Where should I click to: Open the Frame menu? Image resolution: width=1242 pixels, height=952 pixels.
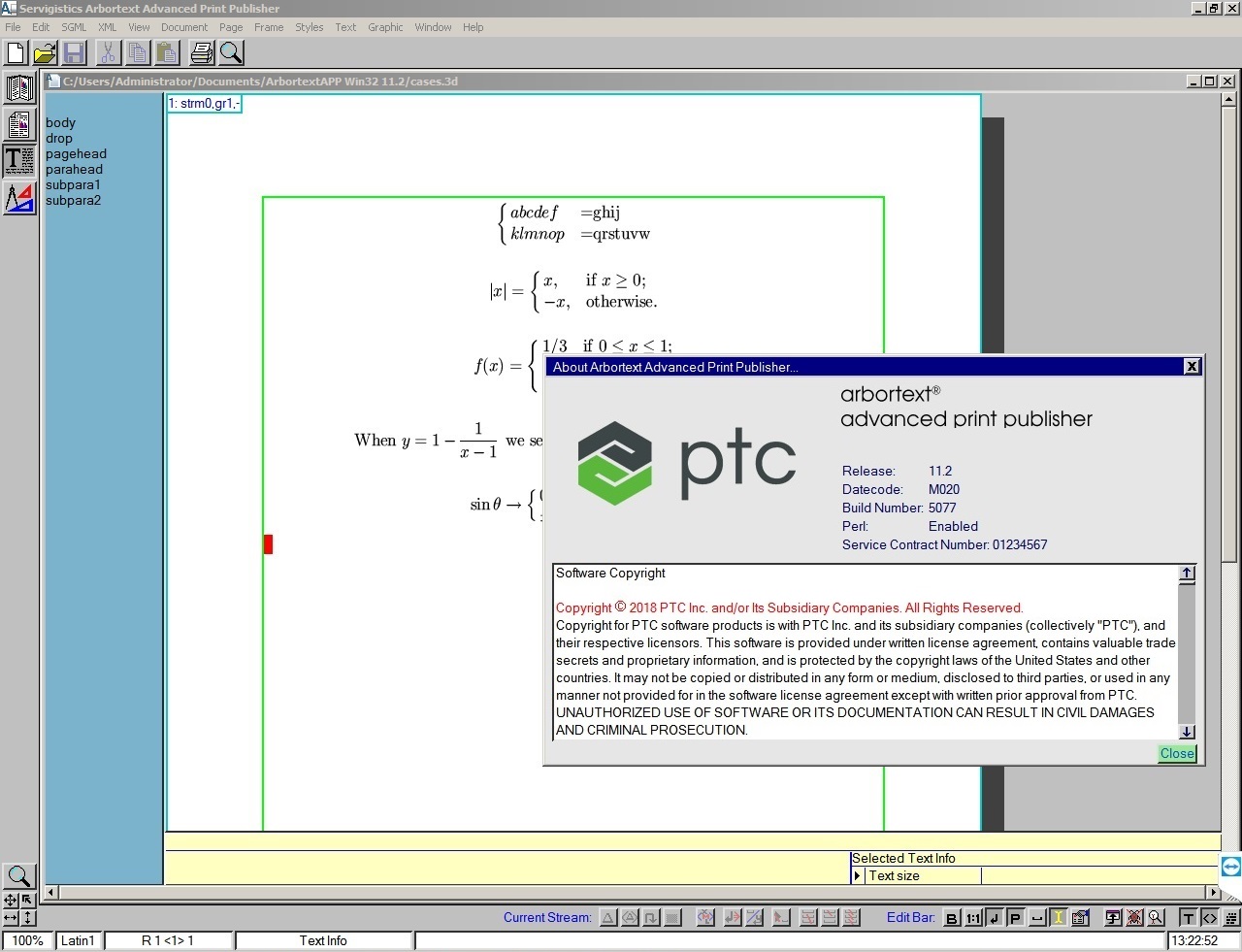click(269, 27)
